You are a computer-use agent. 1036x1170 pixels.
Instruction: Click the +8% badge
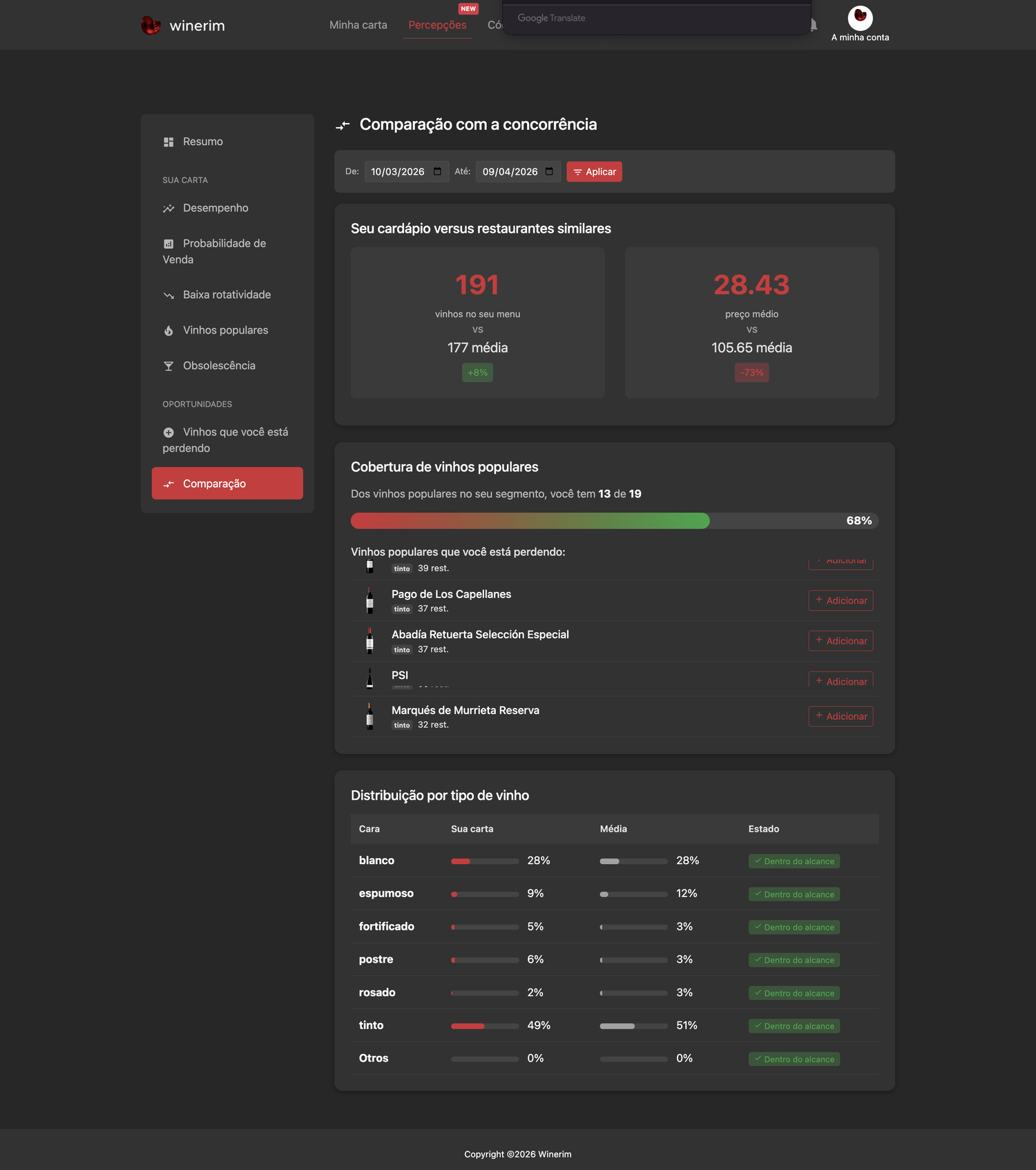click(x=477, y=372)
